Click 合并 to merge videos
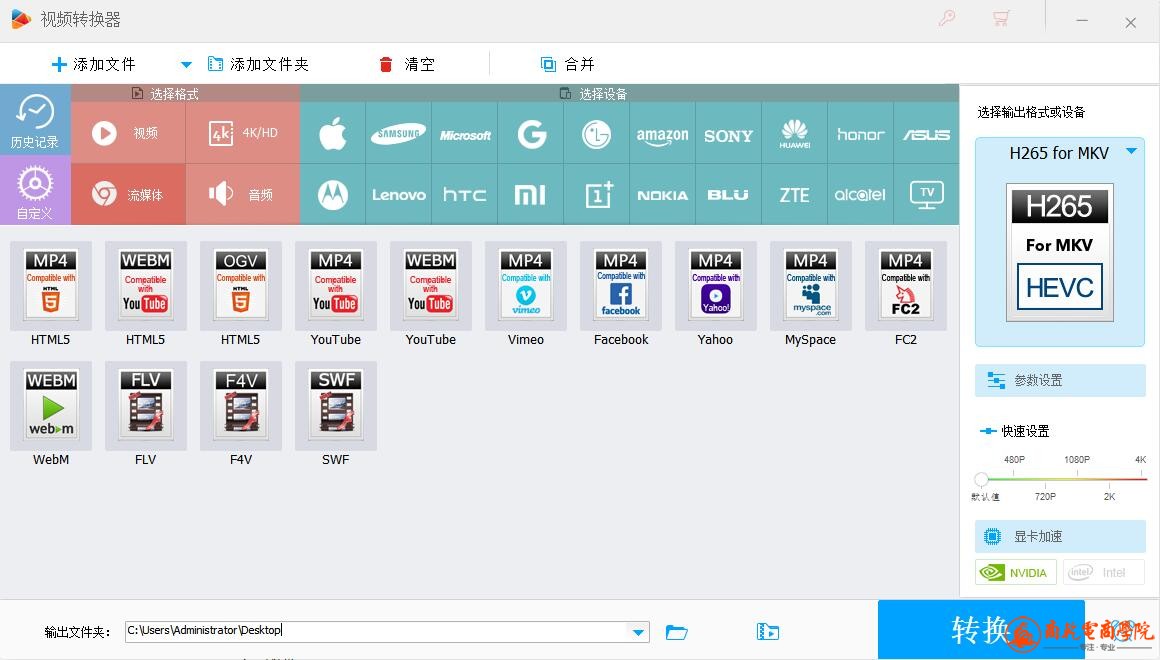The image size is (1160, 660). point(567,64)
